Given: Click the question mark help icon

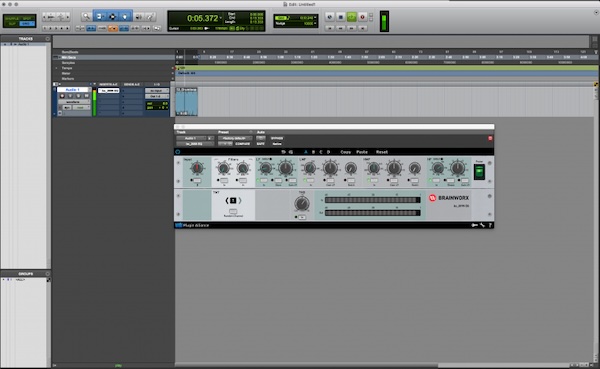Looking at the screenshot, I should [490, 225].
